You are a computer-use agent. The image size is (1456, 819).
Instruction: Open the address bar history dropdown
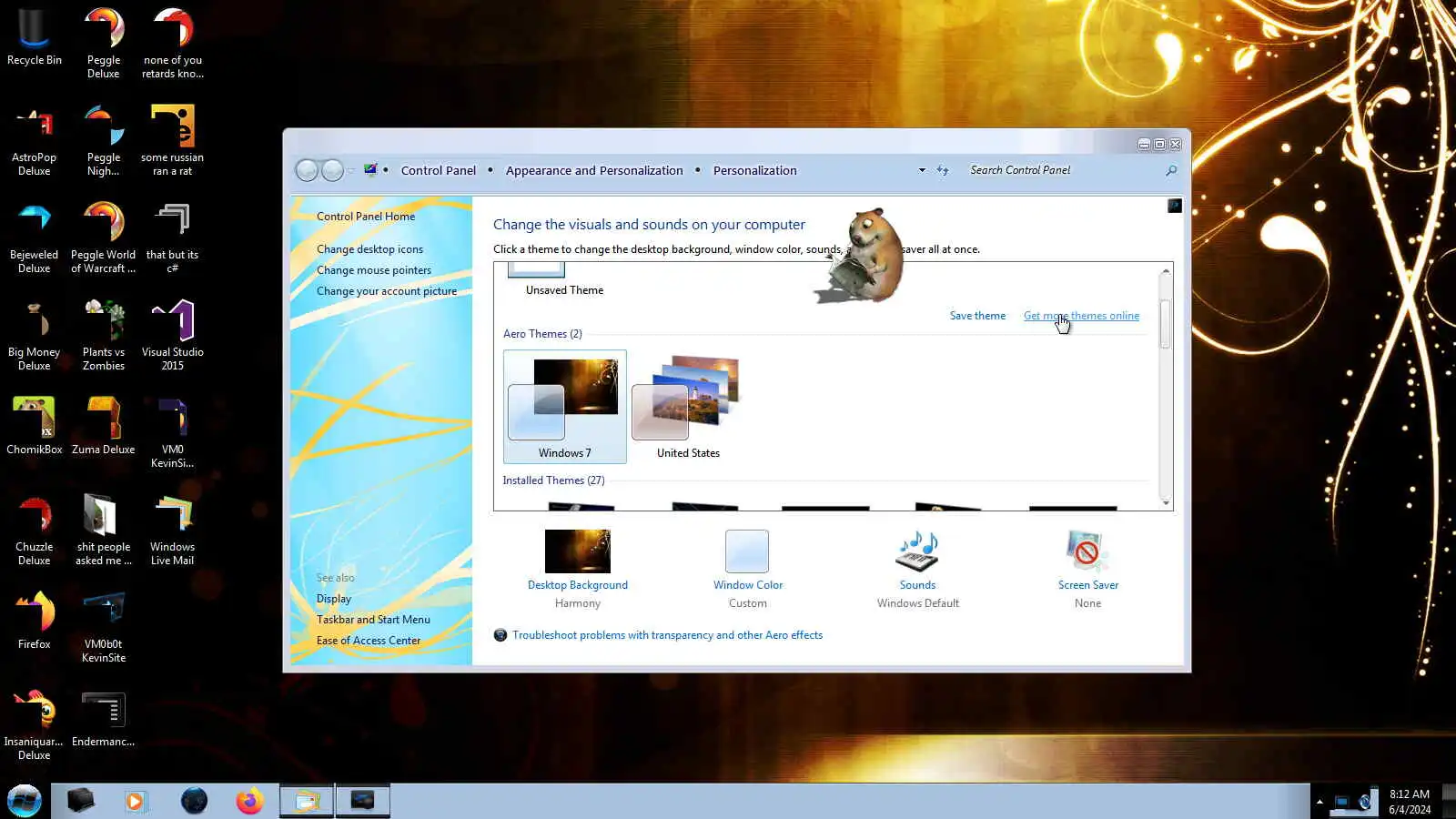coord(922,170)
